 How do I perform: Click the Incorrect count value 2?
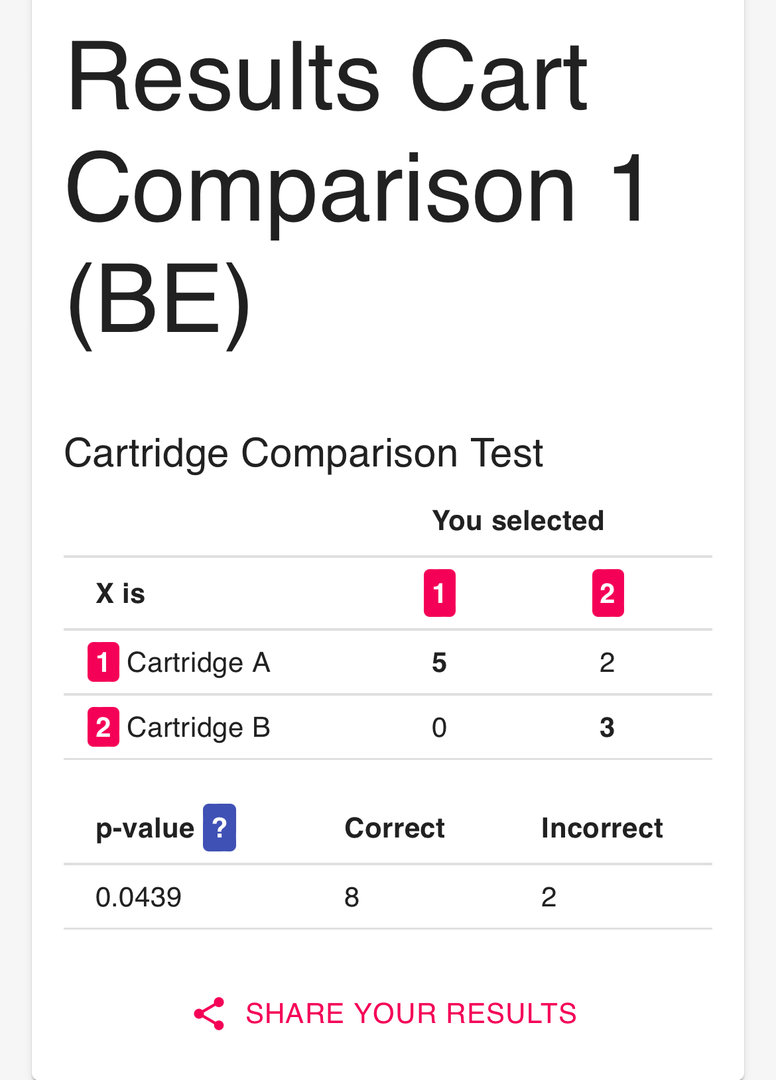(x=548, y=897)
